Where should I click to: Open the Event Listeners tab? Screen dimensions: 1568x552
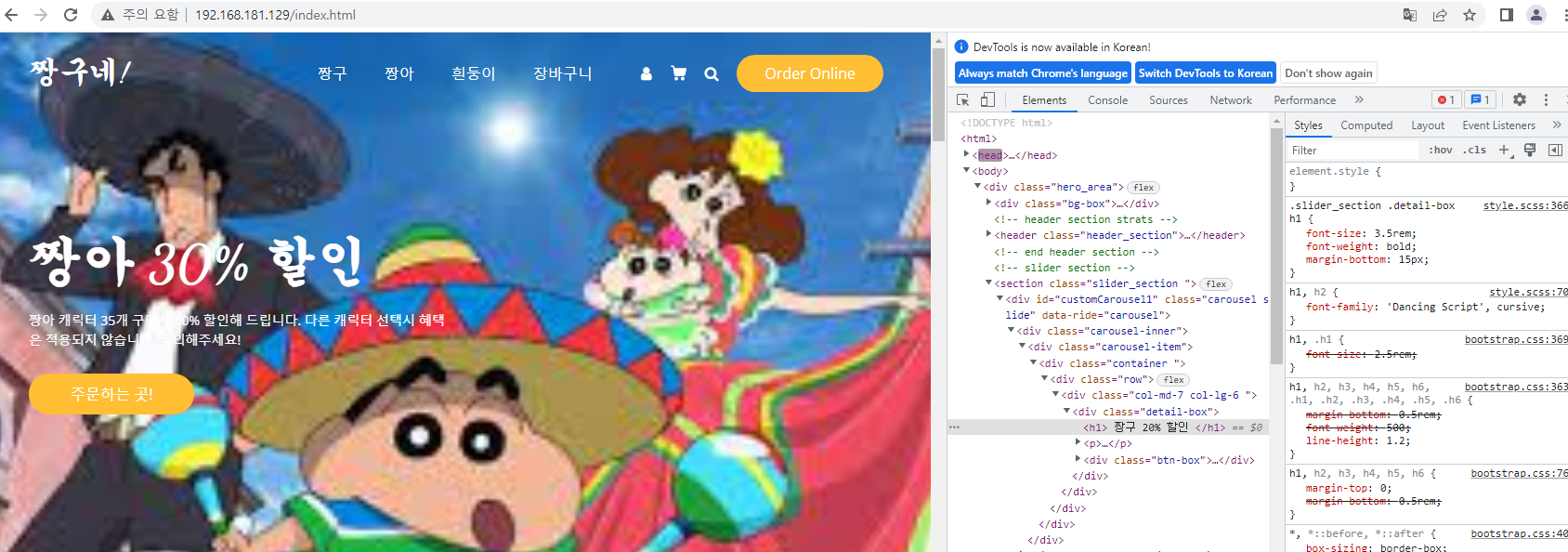(x=1498, y=125)
